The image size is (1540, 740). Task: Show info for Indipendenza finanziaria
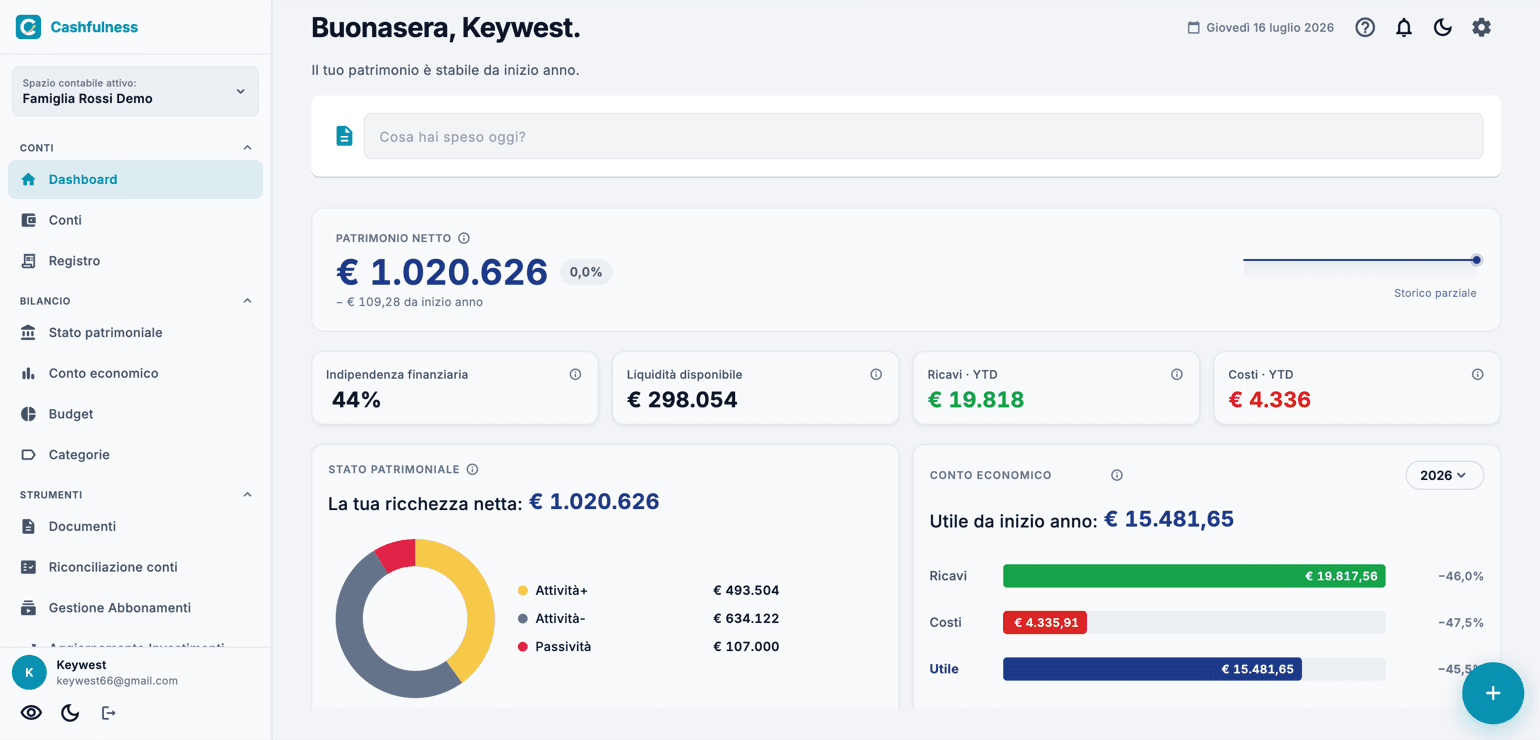pyautogui.click(x=575, y=374)
